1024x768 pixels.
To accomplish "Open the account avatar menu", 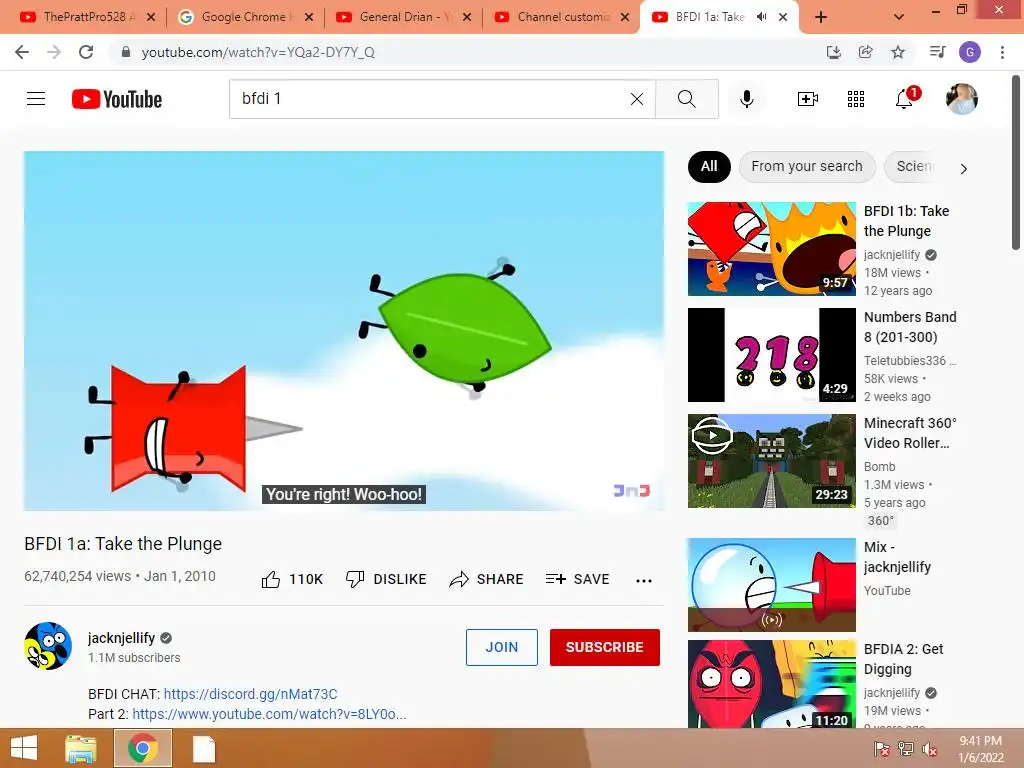I will (x=961, y=99).
